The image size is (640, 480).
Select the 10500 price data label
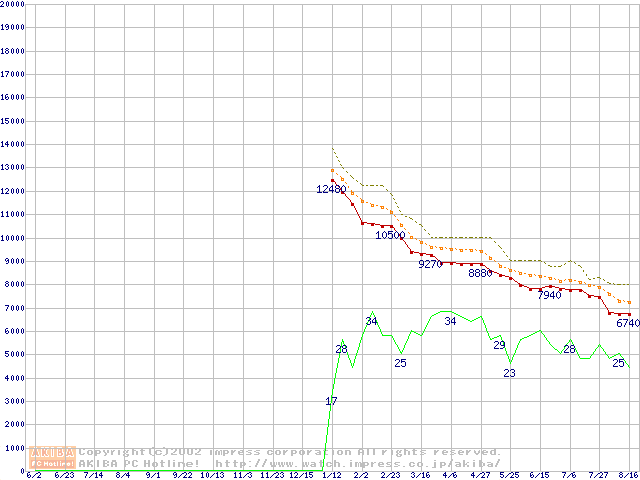click(390, 235)
